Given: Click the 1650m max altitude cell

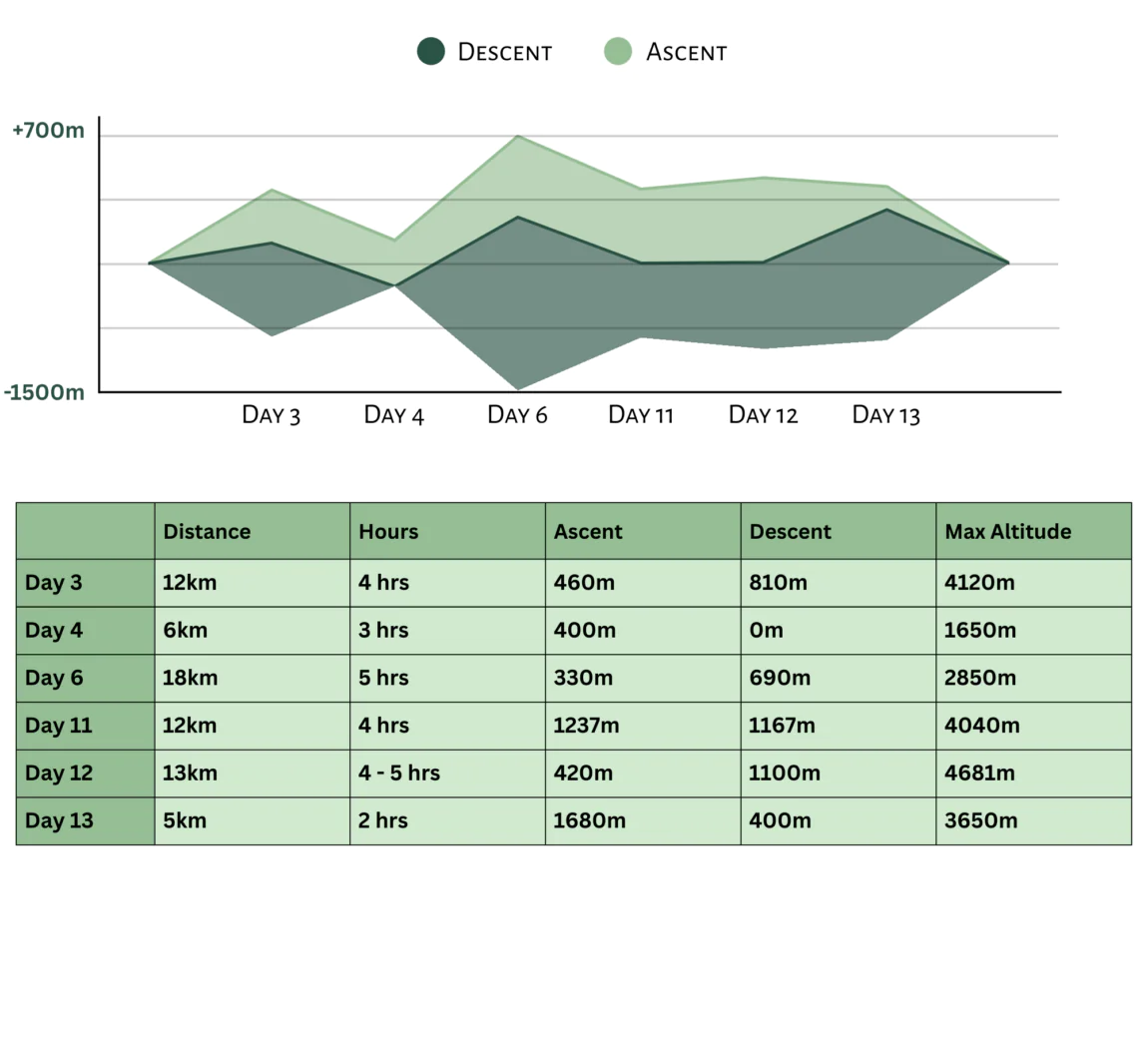Looking at the screenshot, I should click(1034, 630).
